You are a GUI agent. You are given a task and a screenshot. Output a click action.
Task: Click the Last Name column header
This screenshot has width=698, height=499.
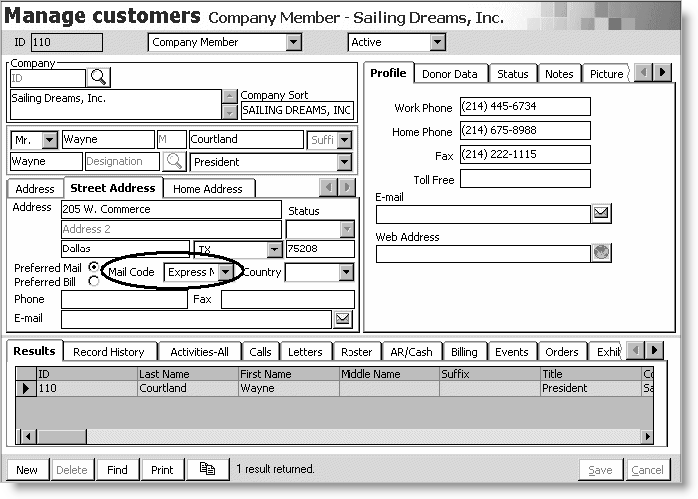pos(188,374)
